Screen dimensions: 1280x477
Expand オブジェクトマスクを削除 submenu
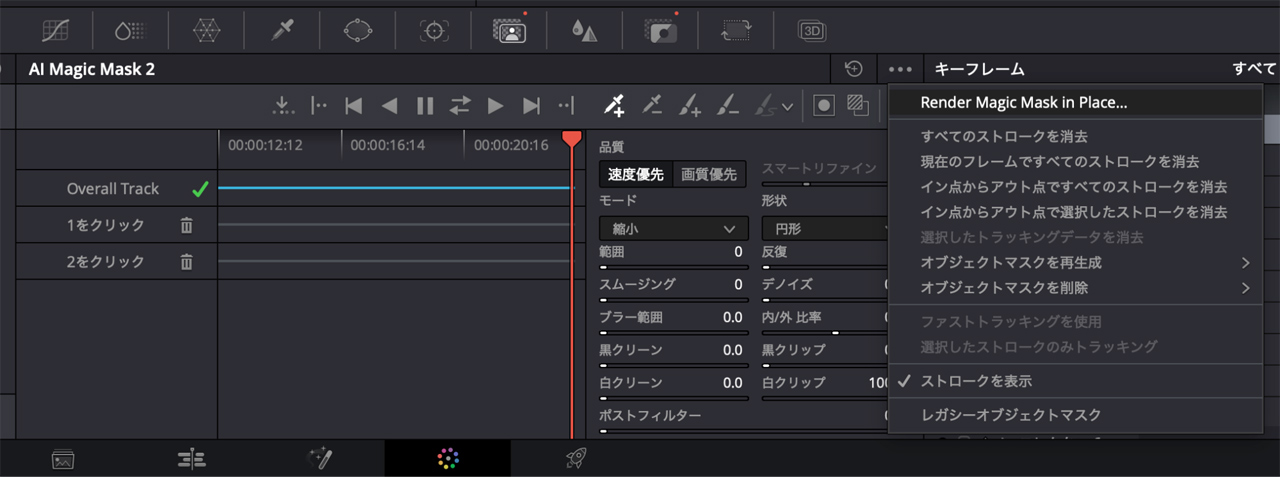[x=1075, y=288]
